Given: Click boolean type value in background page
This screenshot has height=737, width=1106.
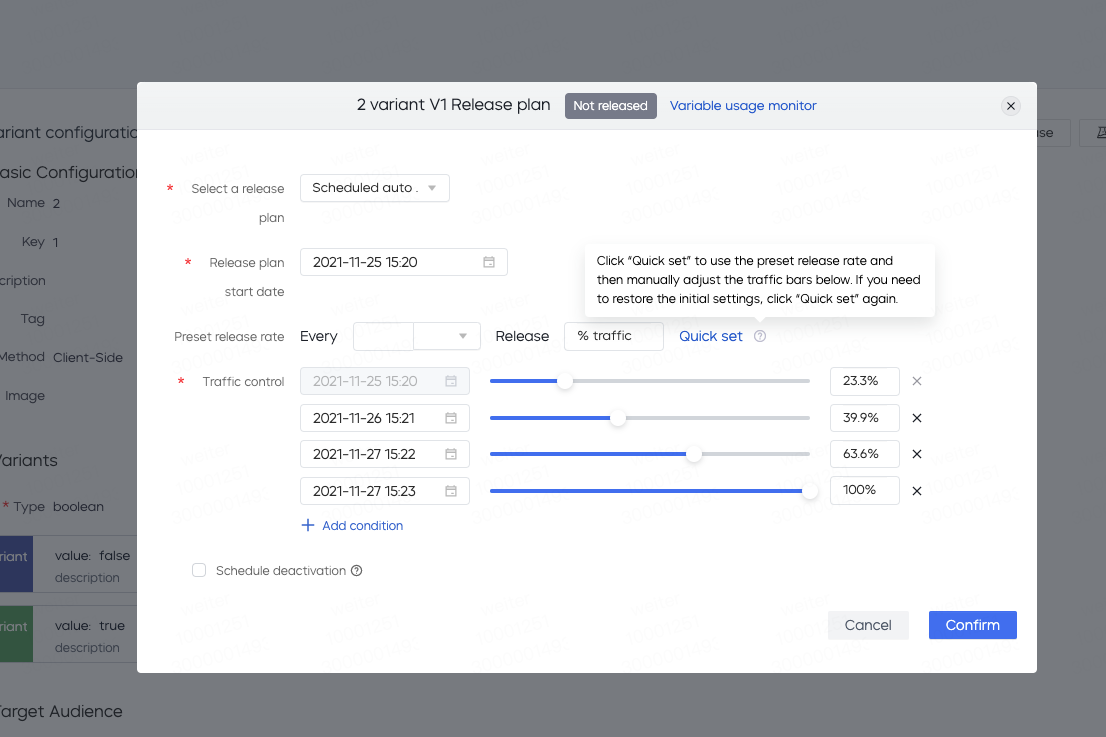Looking at the screenshot, I should (x=78, y=506).
